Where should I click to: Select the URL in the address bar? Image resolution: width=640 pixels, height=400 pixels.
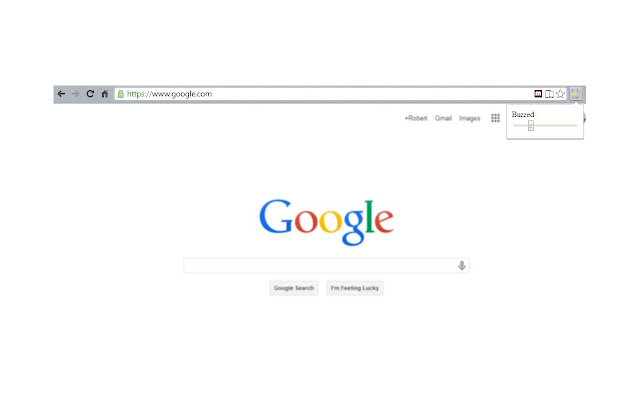(169, 94)
